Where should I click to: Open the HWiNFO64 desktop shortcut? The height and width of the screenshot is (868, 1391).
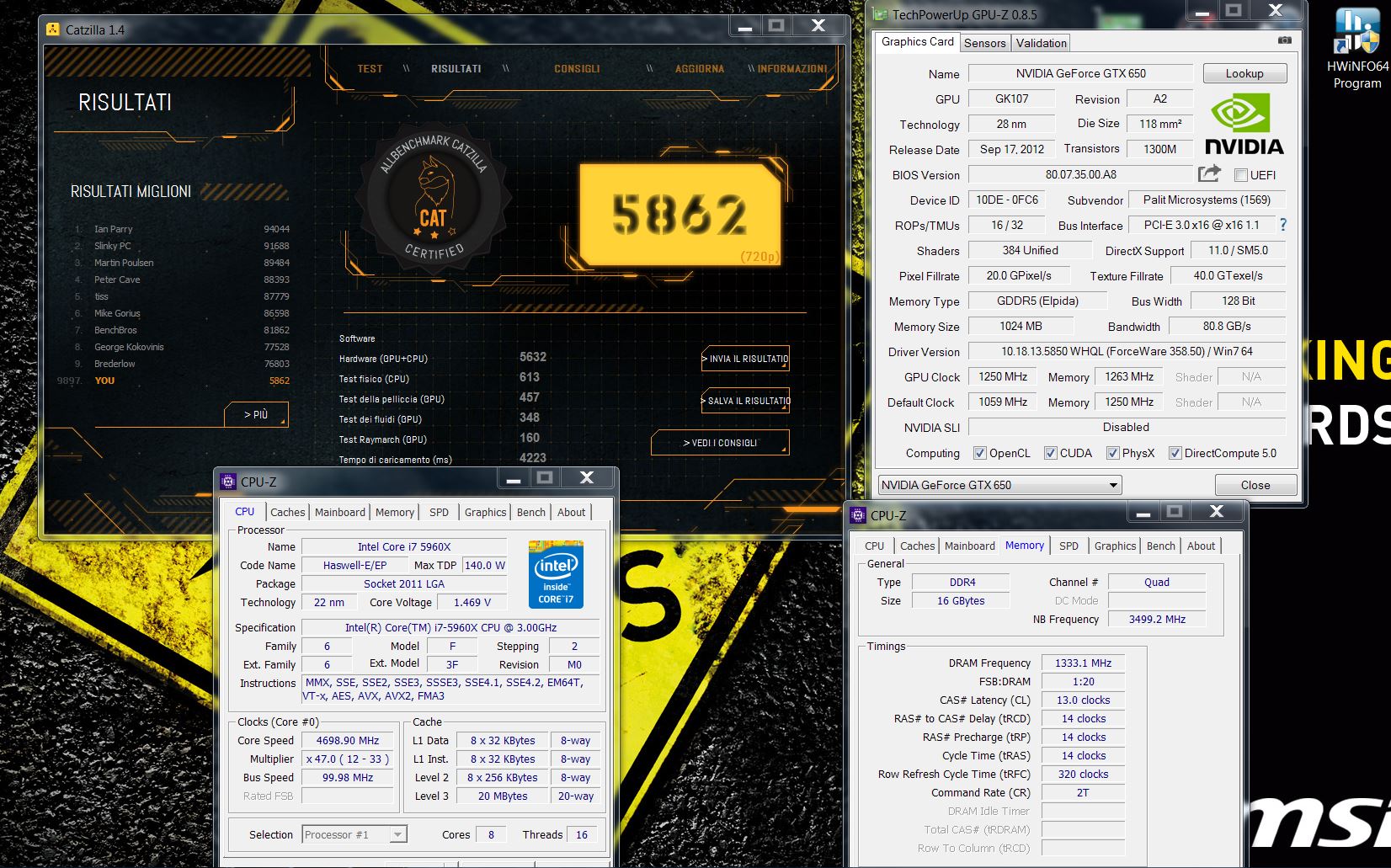point(1356,48)
